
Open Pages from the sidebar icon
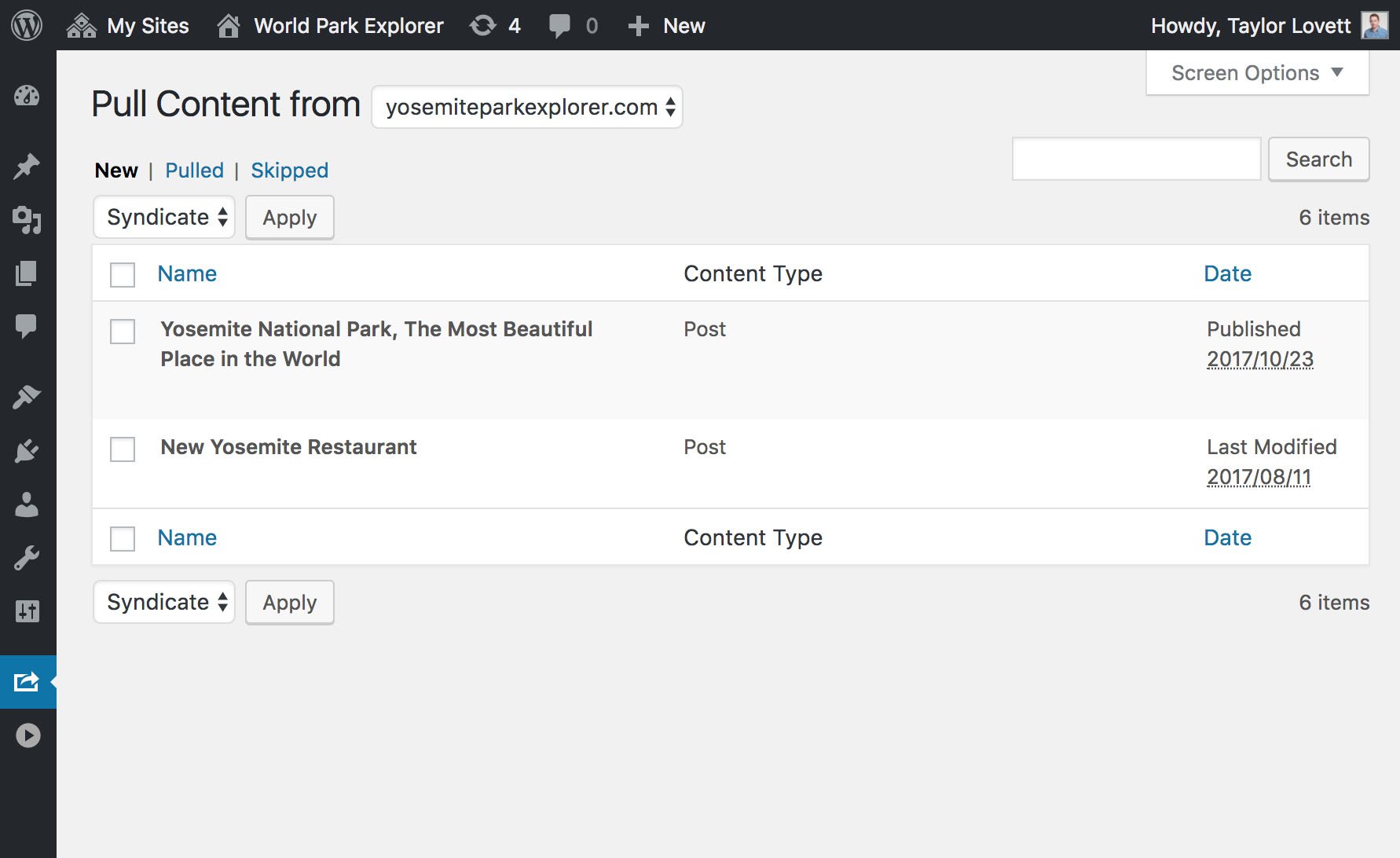(x=27, y=273)
